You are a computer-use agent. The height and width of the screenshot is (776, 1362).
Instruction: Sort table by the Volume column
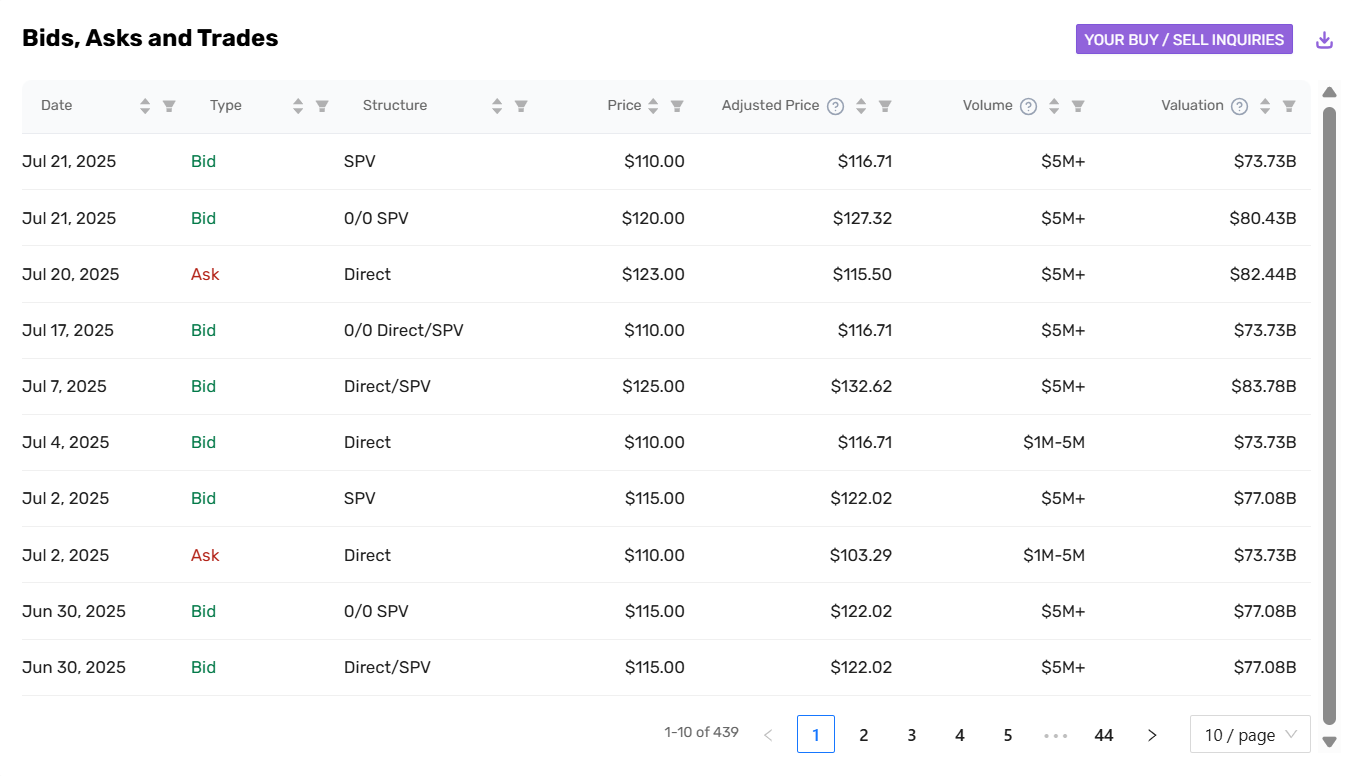[1054, 106]
